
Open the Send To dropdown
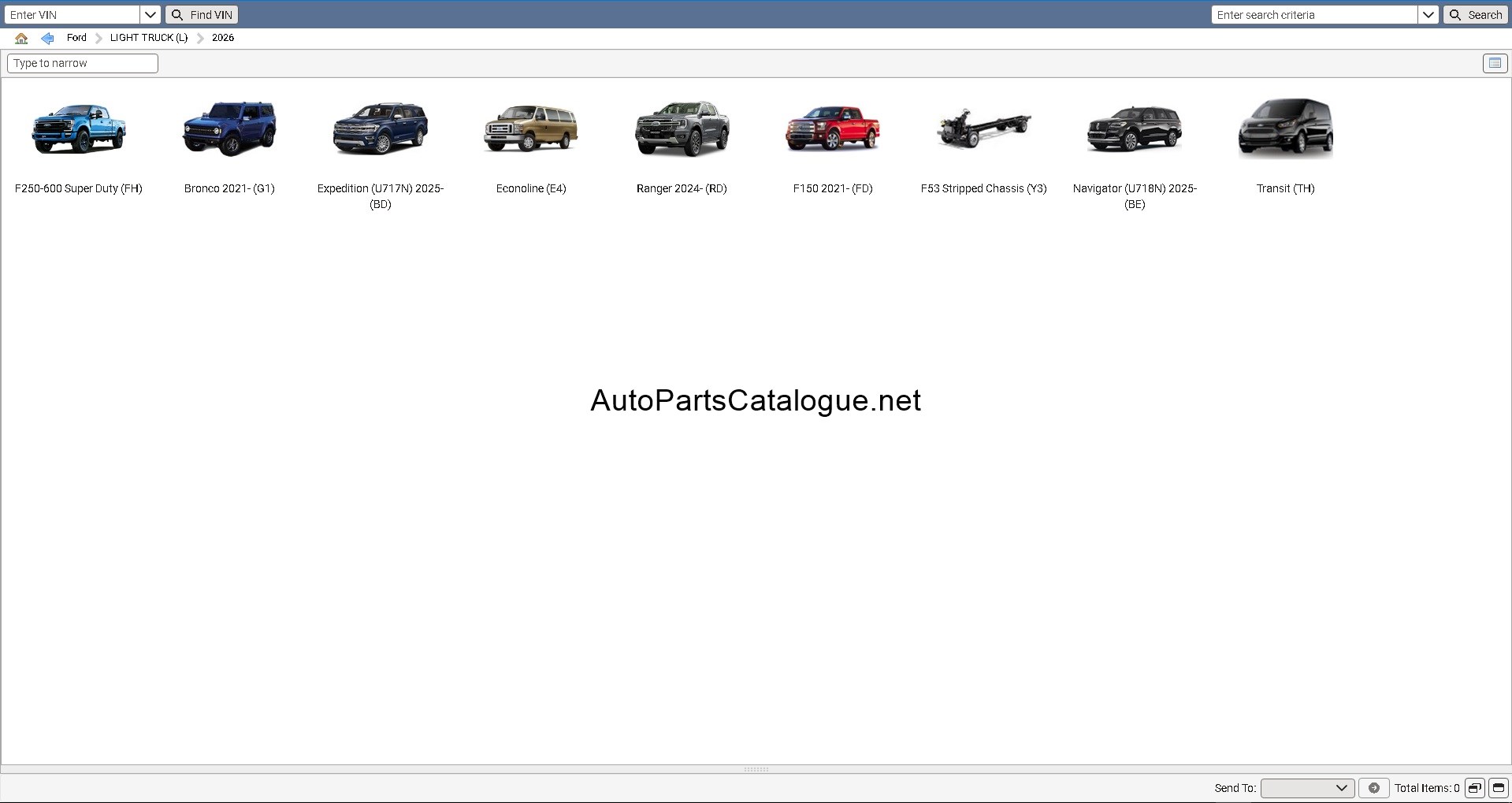click(x=1307, y=788)
